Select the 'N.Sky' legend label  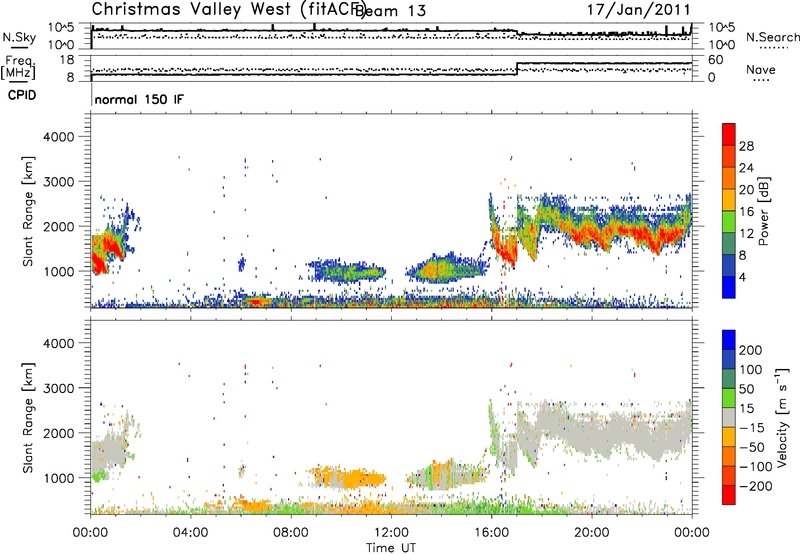click(19, 37)
